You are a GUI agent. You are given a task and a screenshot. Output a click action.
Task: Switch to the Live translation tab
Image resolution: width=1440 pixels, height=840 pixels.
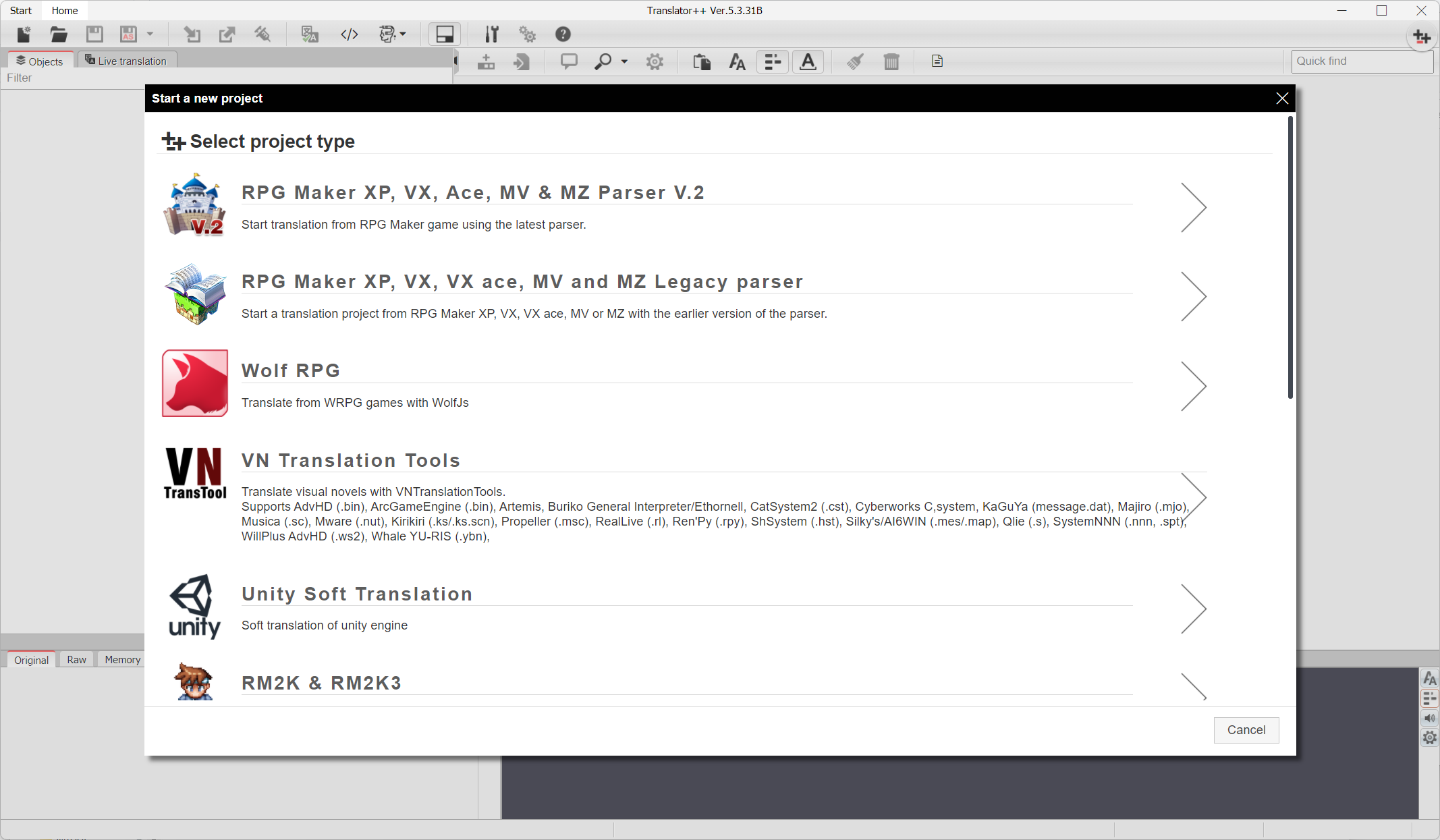127,61
